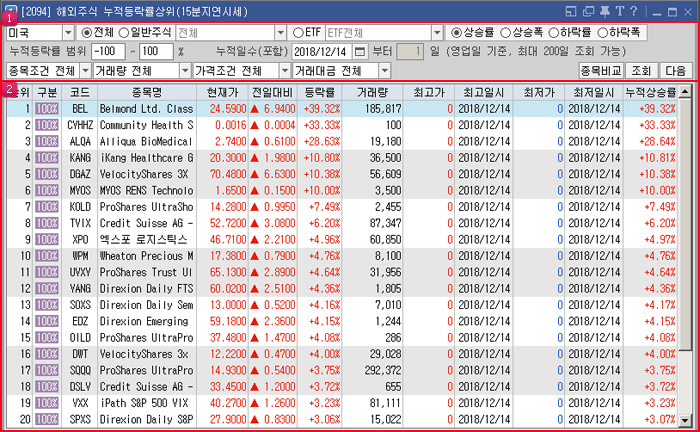Sort by the 거래량 column header
Viewport: 700px width, 432px height.
tap(372, 92)
